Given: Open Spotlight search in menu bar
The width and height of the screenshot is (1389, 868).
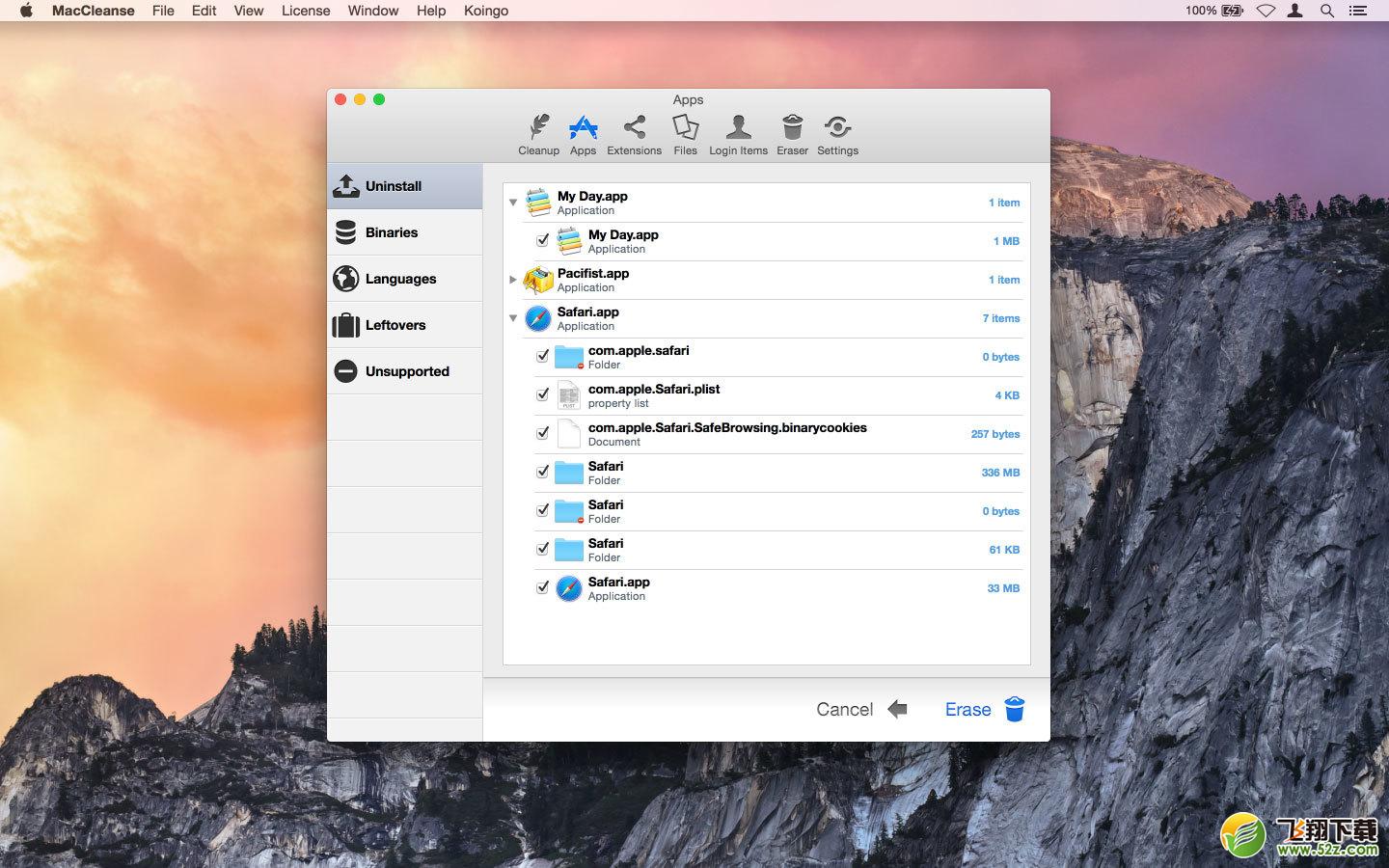Looking at the screenshot, I should tap(1327, 11).
